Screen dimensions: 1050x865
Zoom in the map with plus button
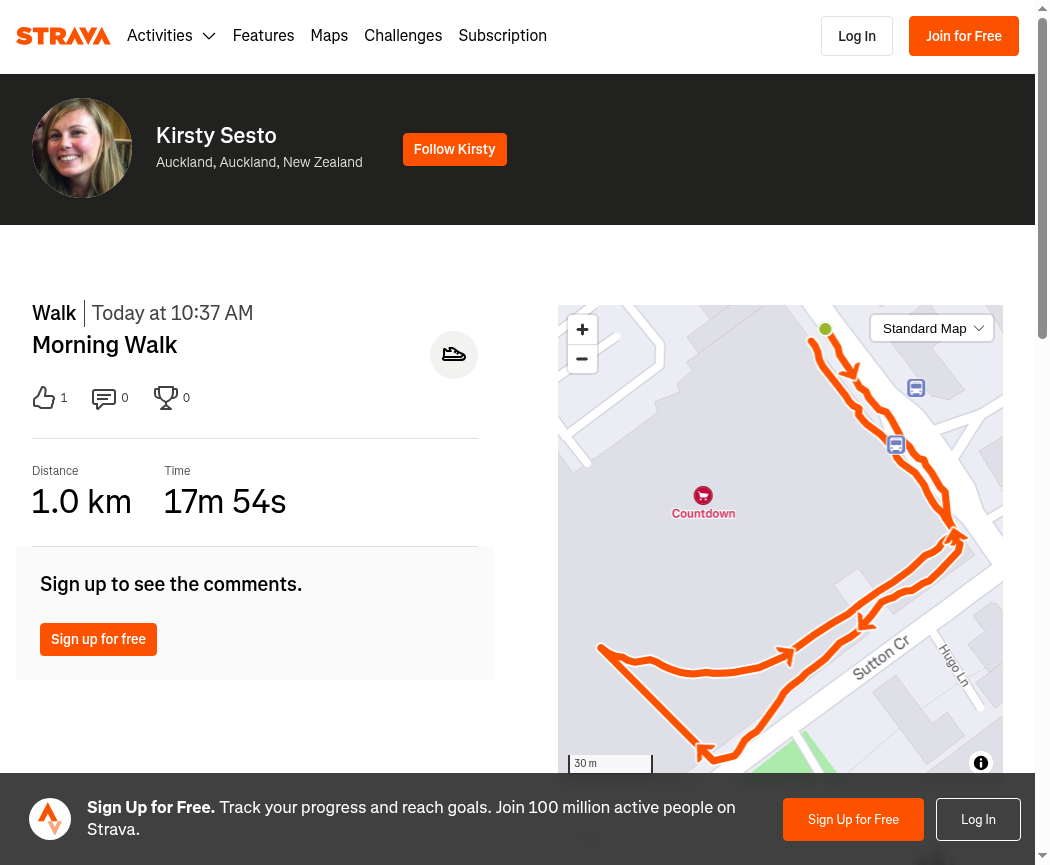(x=582, y=330)
